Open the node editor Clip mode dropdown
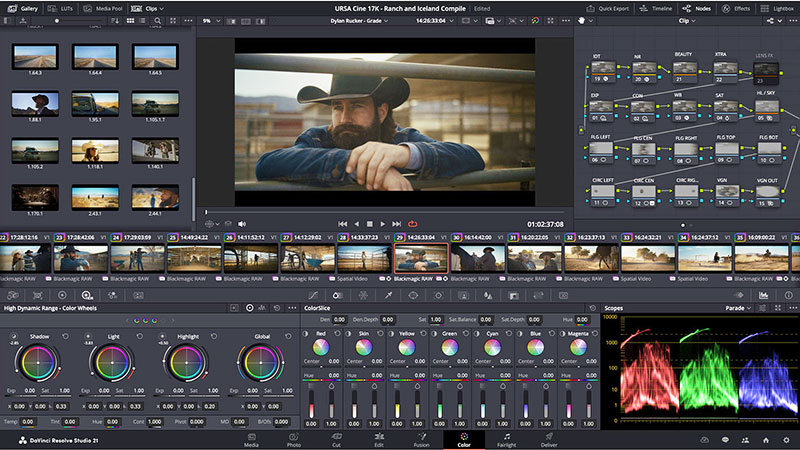The height and width of the screenshot is (450, 800). [687, 21]
